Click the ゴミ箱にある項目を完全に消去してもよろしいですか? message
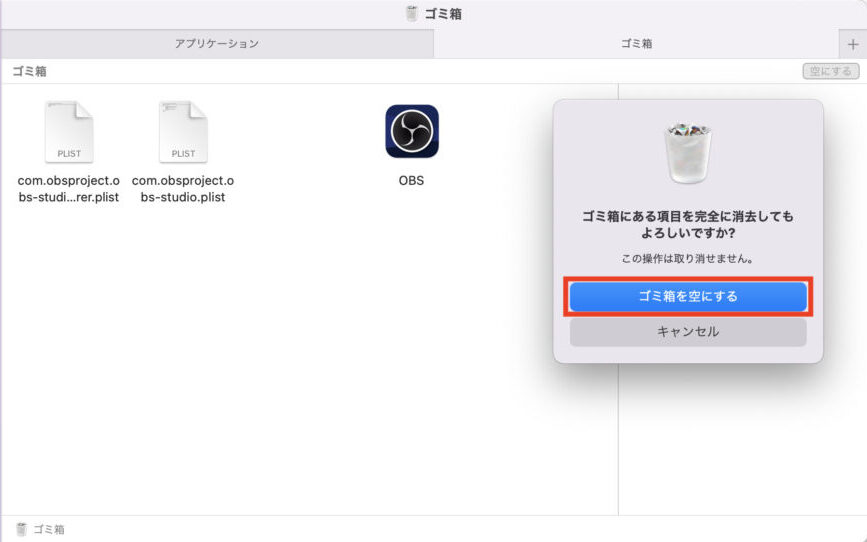 coord(688,224)
